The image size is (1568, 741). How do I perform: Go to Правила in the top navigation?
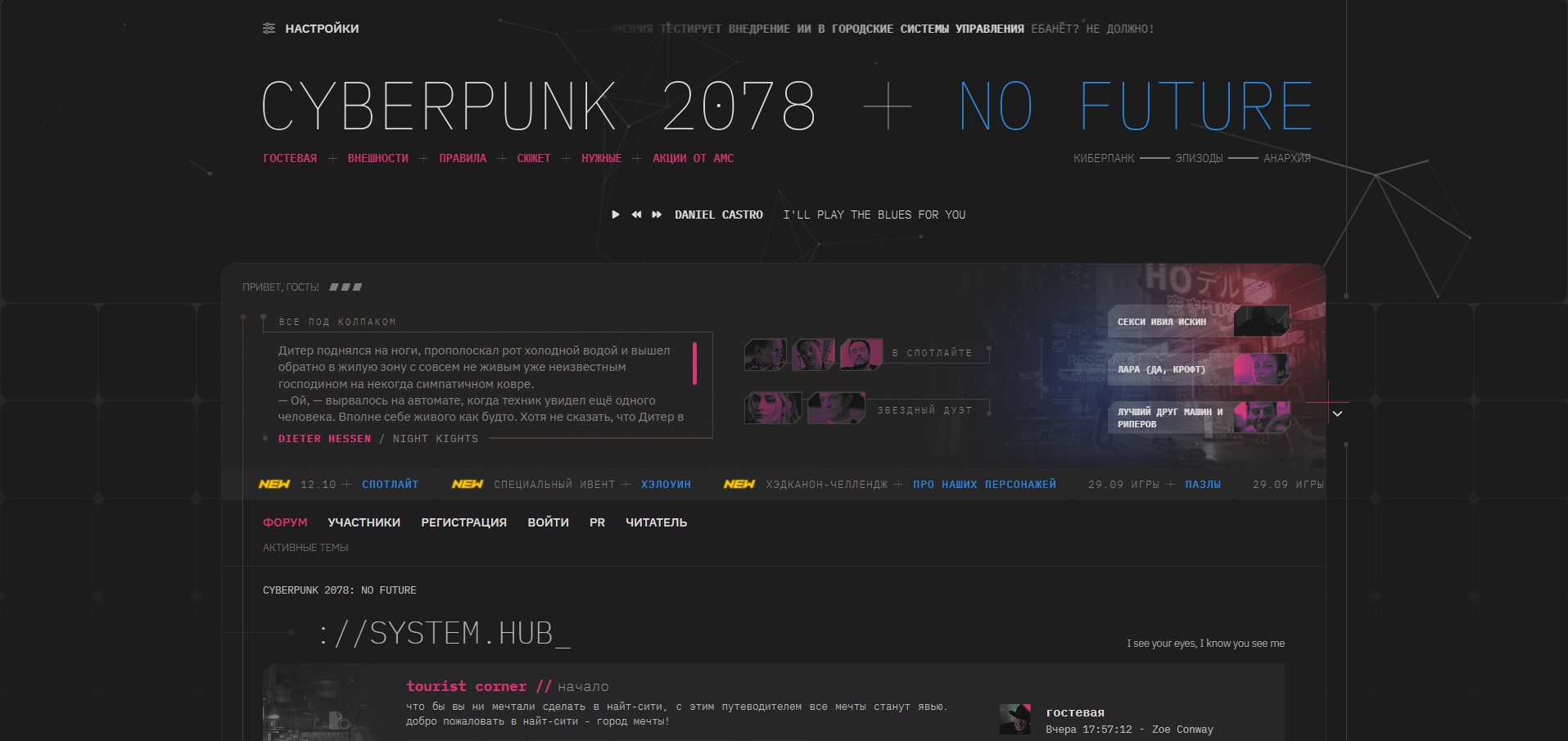pyautogui.click(x=463, y=158)
